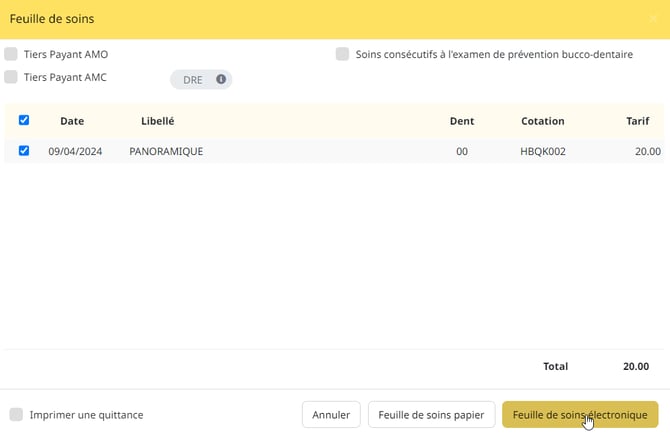Uncheck the PANORAMIQUE row checkbox
Screen dimensions: 670x438
pyautogui.click(x=24, y=151)
